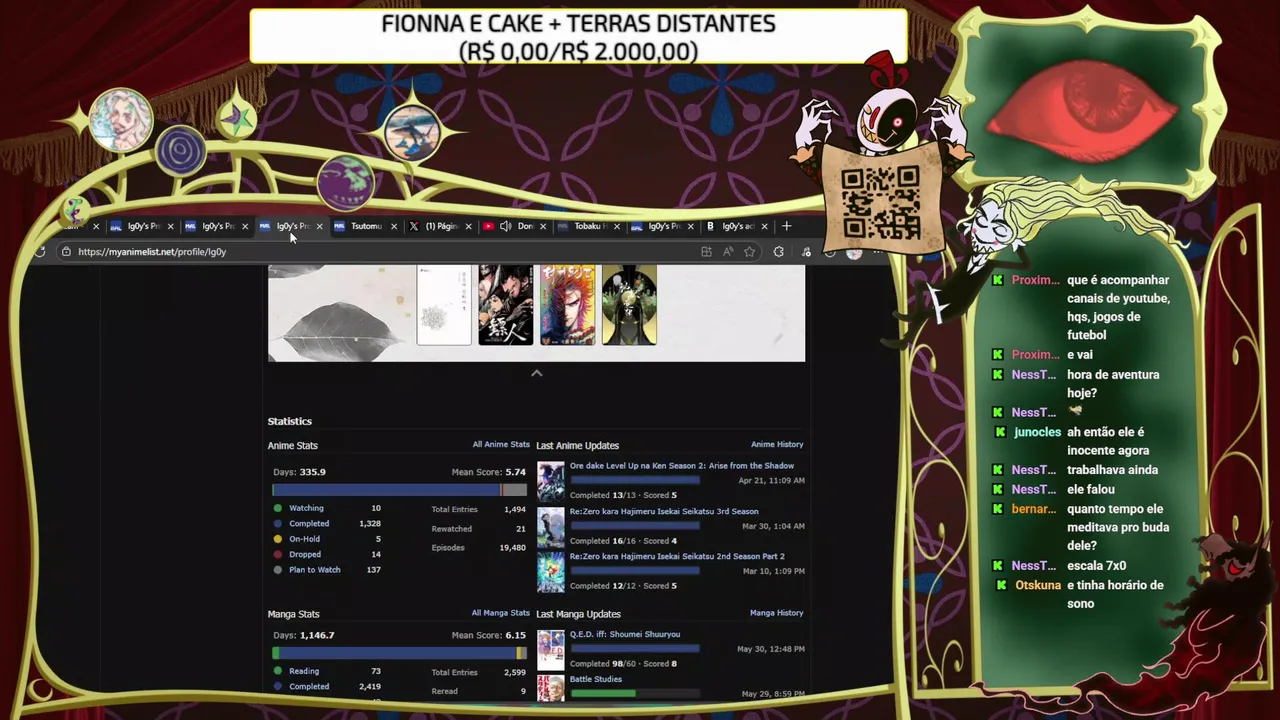Close the Tsutomu tab

point(394,227)
